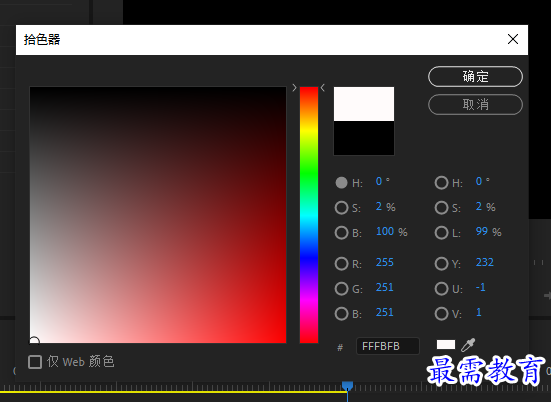Click the small white swatch beside eyedropper
This screenshot has height=402, width=551.
(x=446, y=345)
